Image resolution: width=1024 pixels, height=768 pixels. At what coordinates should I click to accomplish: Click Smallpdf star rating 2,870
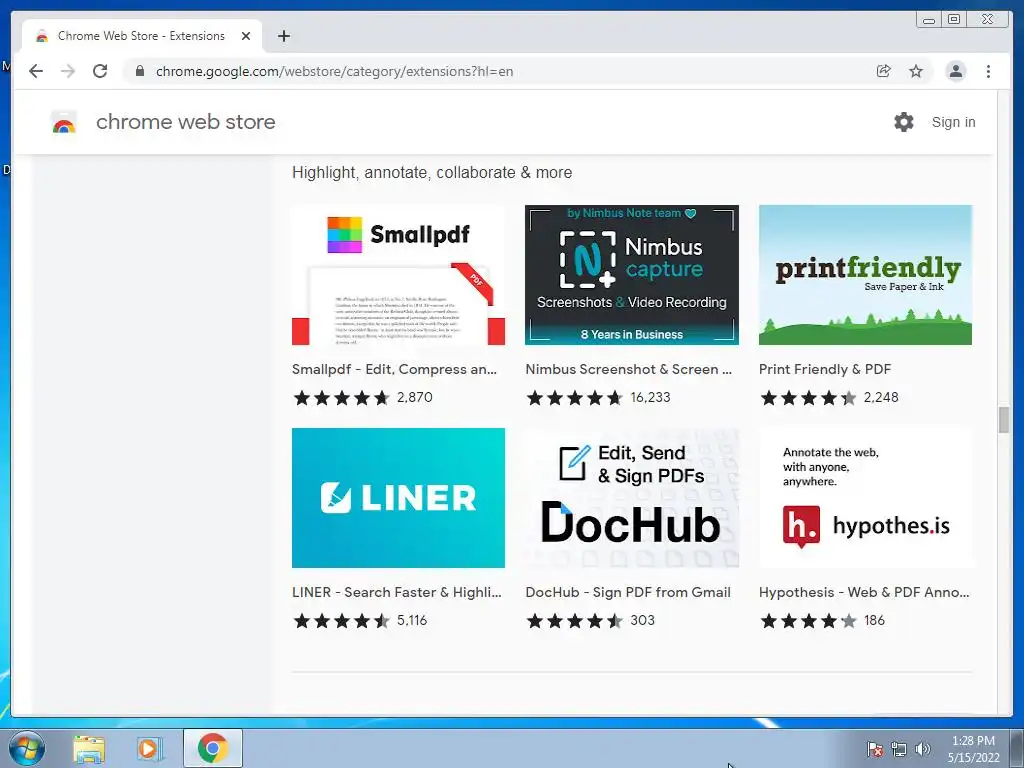362,398
